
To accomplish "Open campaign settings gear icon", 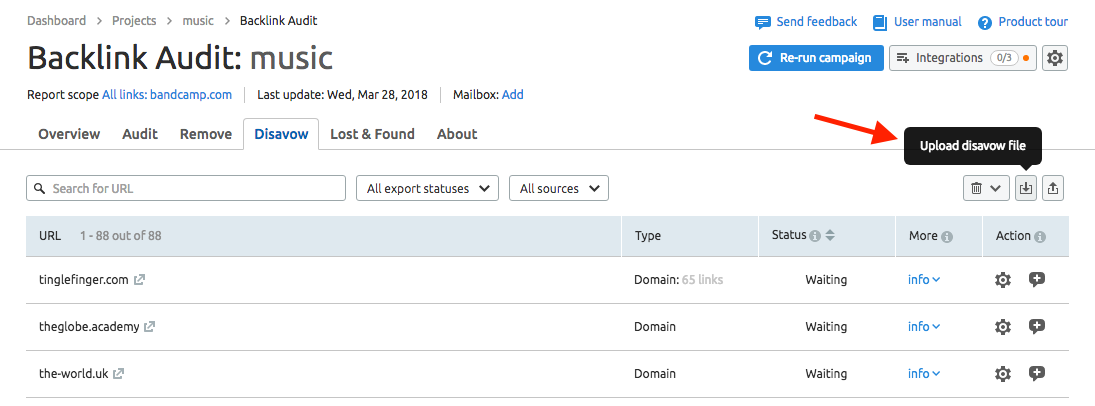I will (1055, 58).
